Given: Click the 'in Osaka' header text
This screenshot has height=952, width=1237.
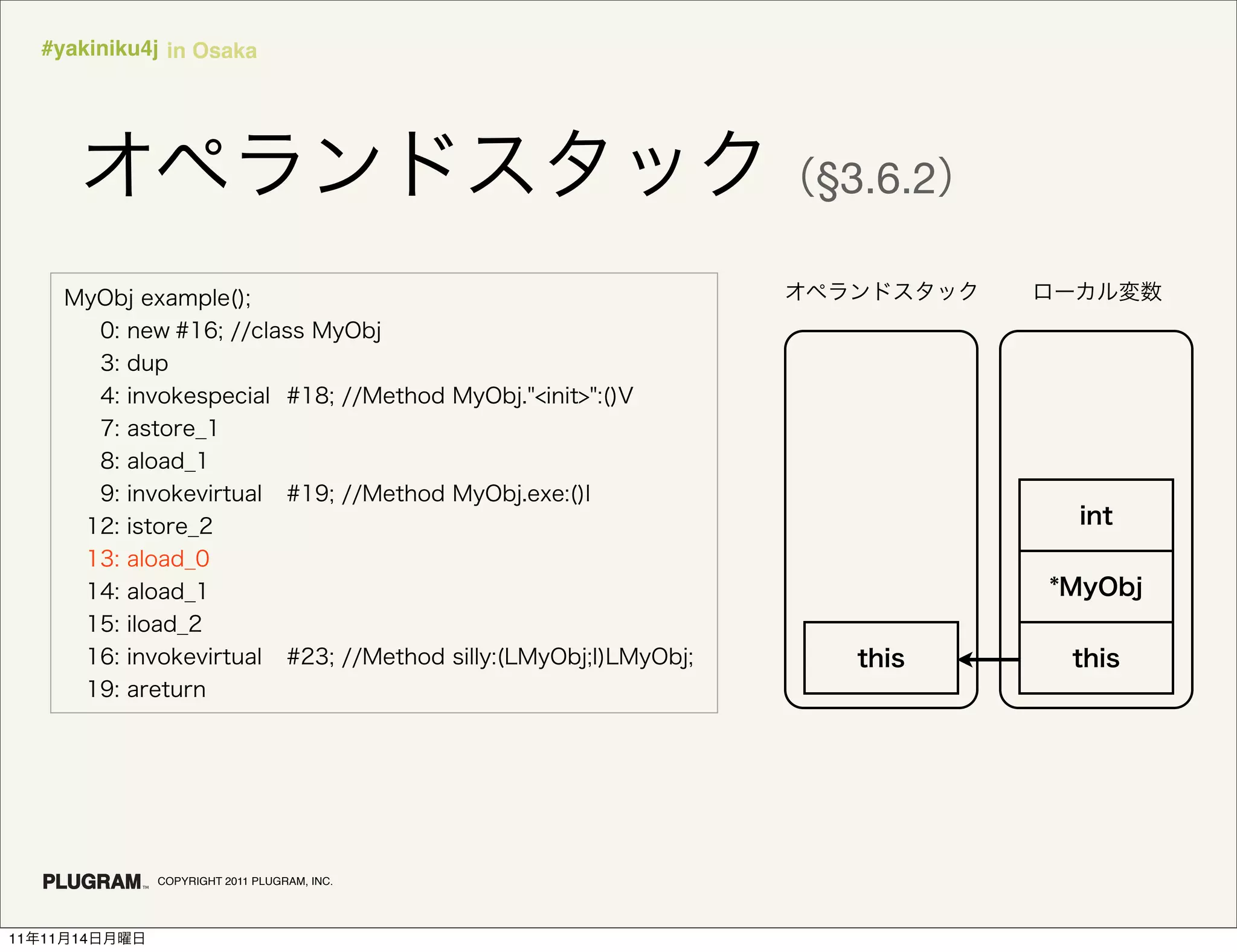Looking at the screenshot, I should coord(211,51).
